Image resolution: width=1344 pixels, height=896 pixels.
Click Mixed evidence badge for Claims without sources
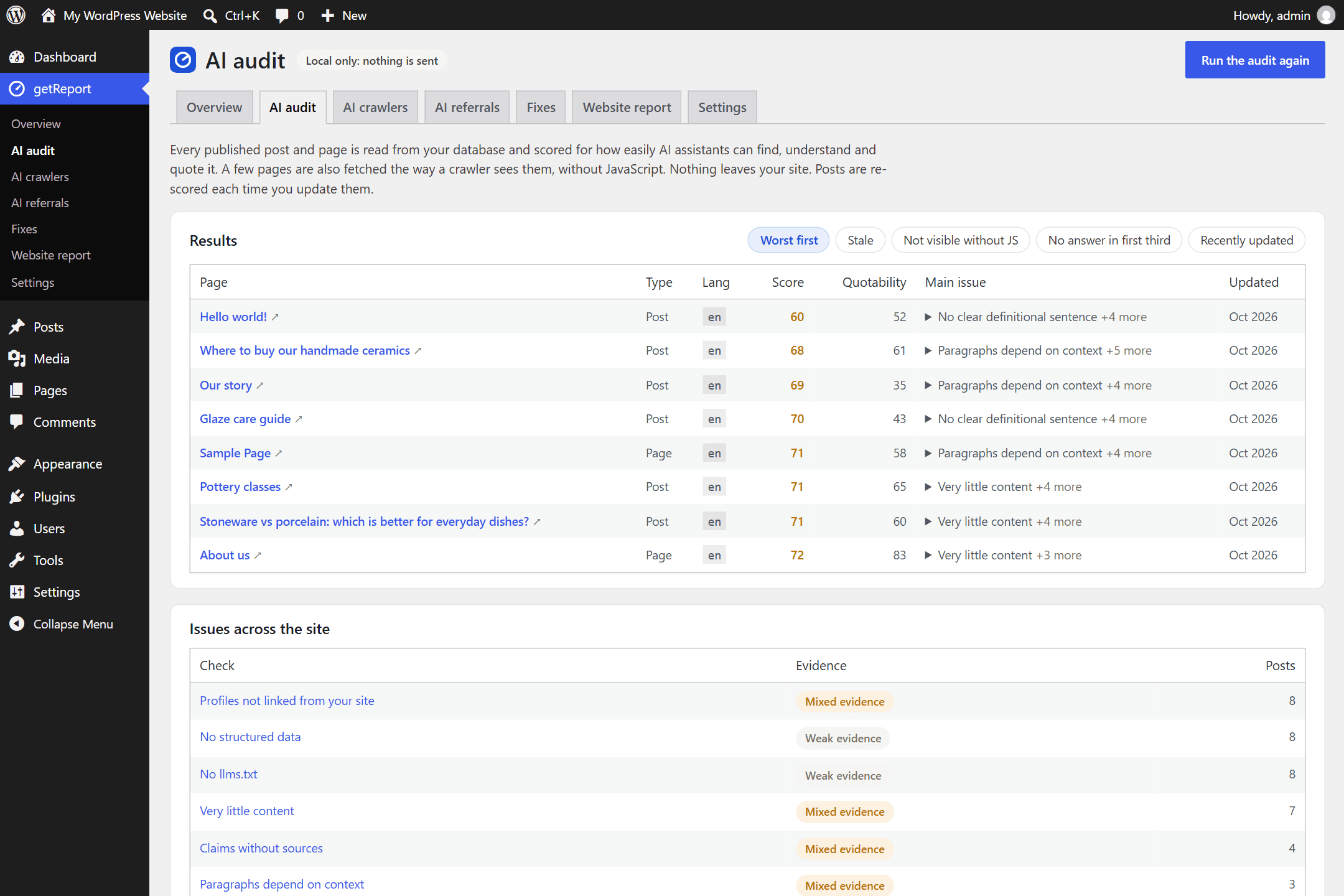click(x=844, y=849)
